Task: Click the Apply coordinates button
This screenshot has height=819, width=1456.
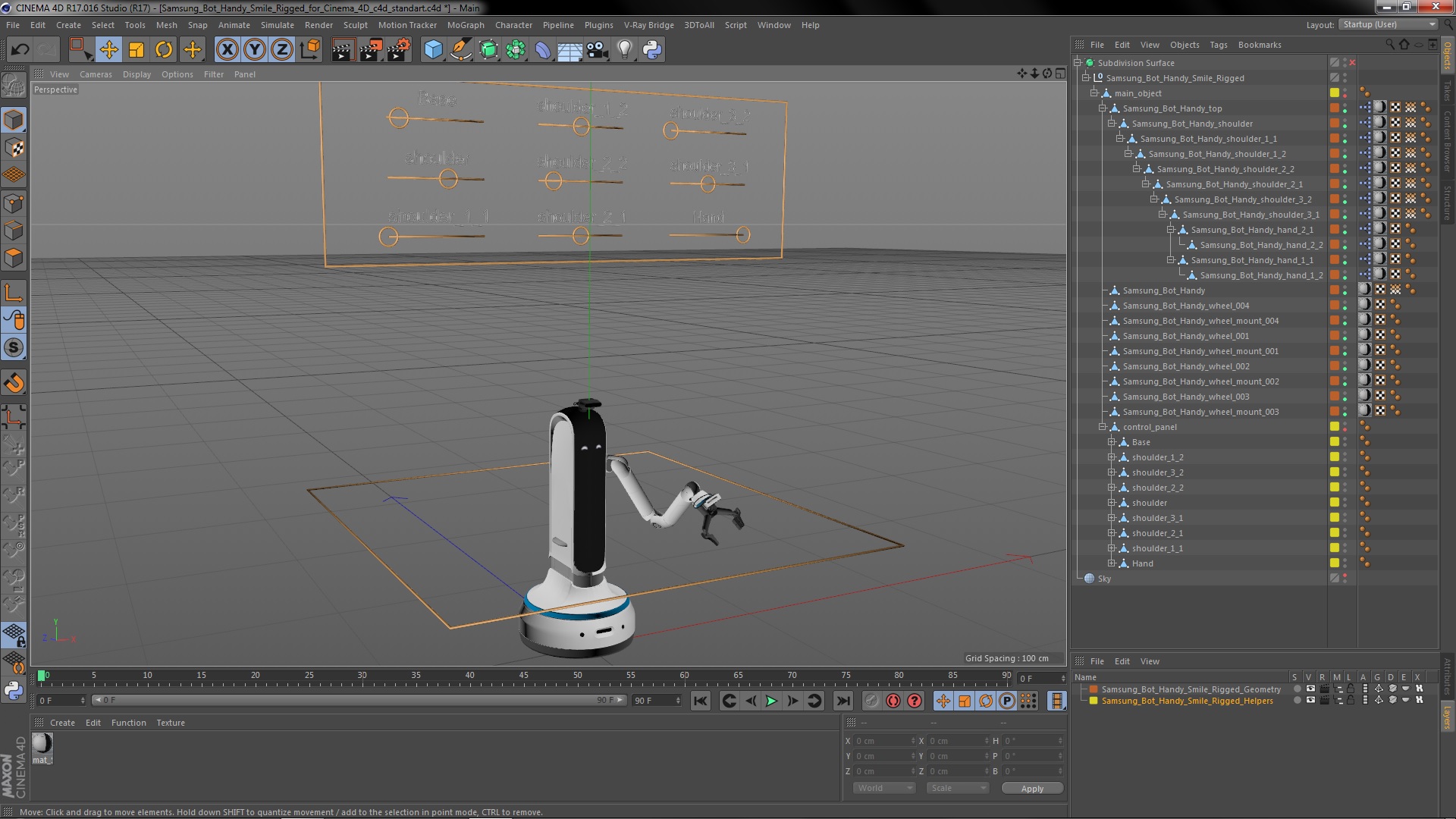Action: tap(1032, 789)
